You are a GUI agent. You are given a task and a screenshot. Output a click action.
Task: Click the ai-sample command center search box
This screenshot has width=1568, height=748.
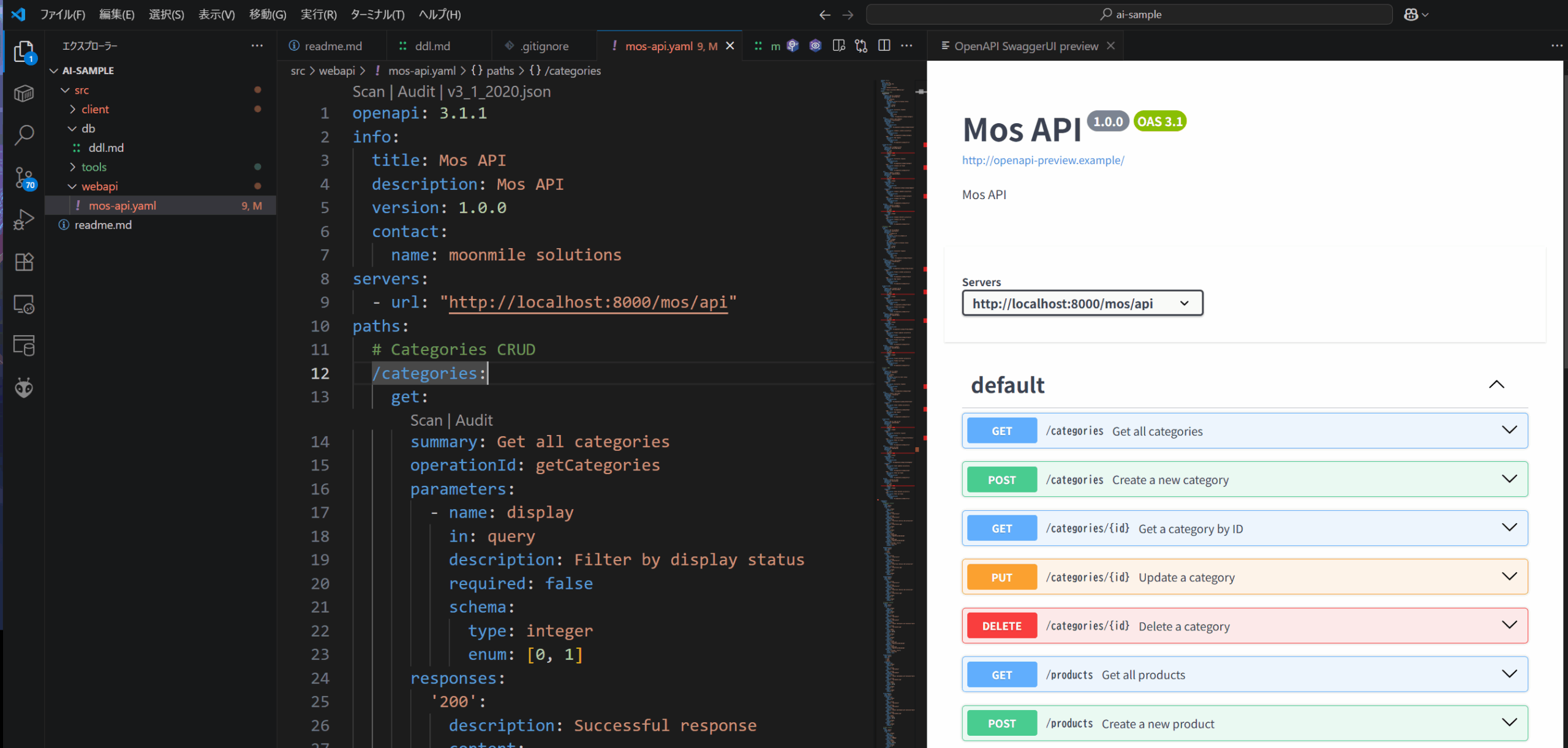click(x=1129, y=14)
